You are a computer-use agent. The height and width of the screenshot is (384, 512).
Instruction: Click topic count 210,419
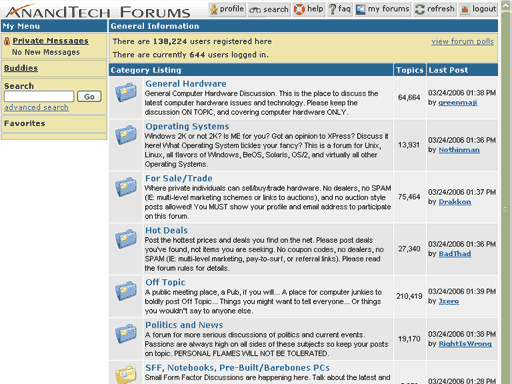pyautogui.click(x=409, y=296)
